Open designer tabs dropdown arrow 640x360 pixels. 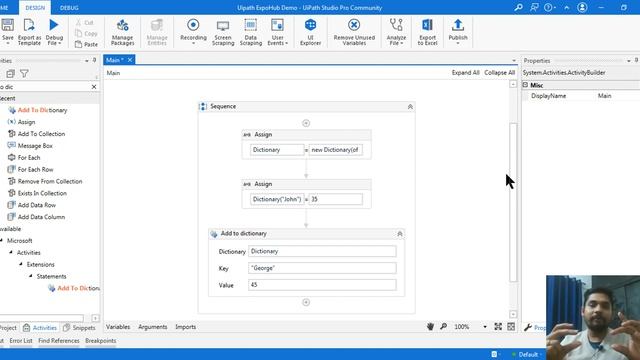514,60
